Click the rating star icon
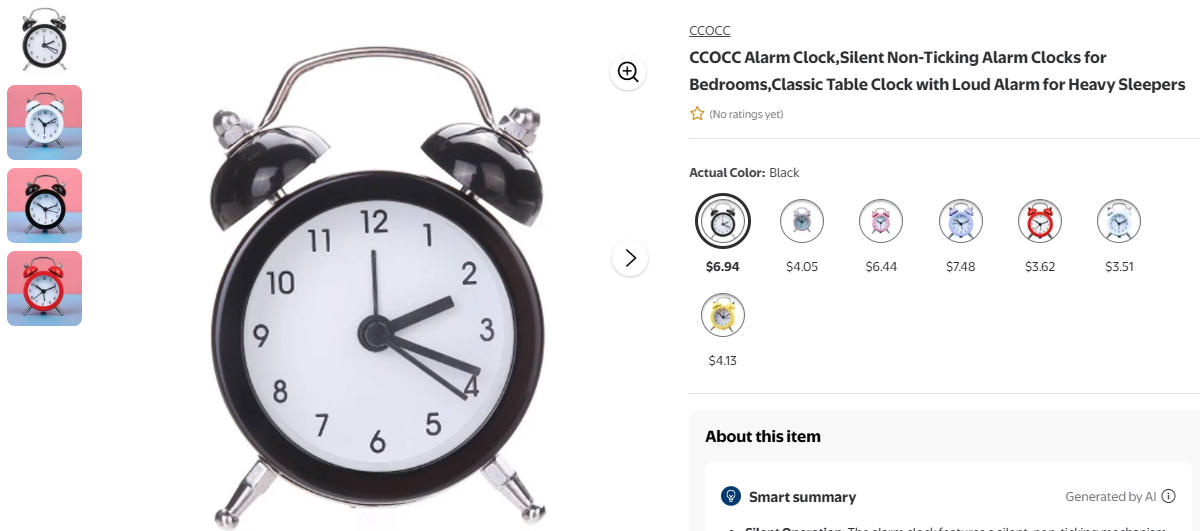This screenshot has height=531, width=1200. click(x=697, y=114)
